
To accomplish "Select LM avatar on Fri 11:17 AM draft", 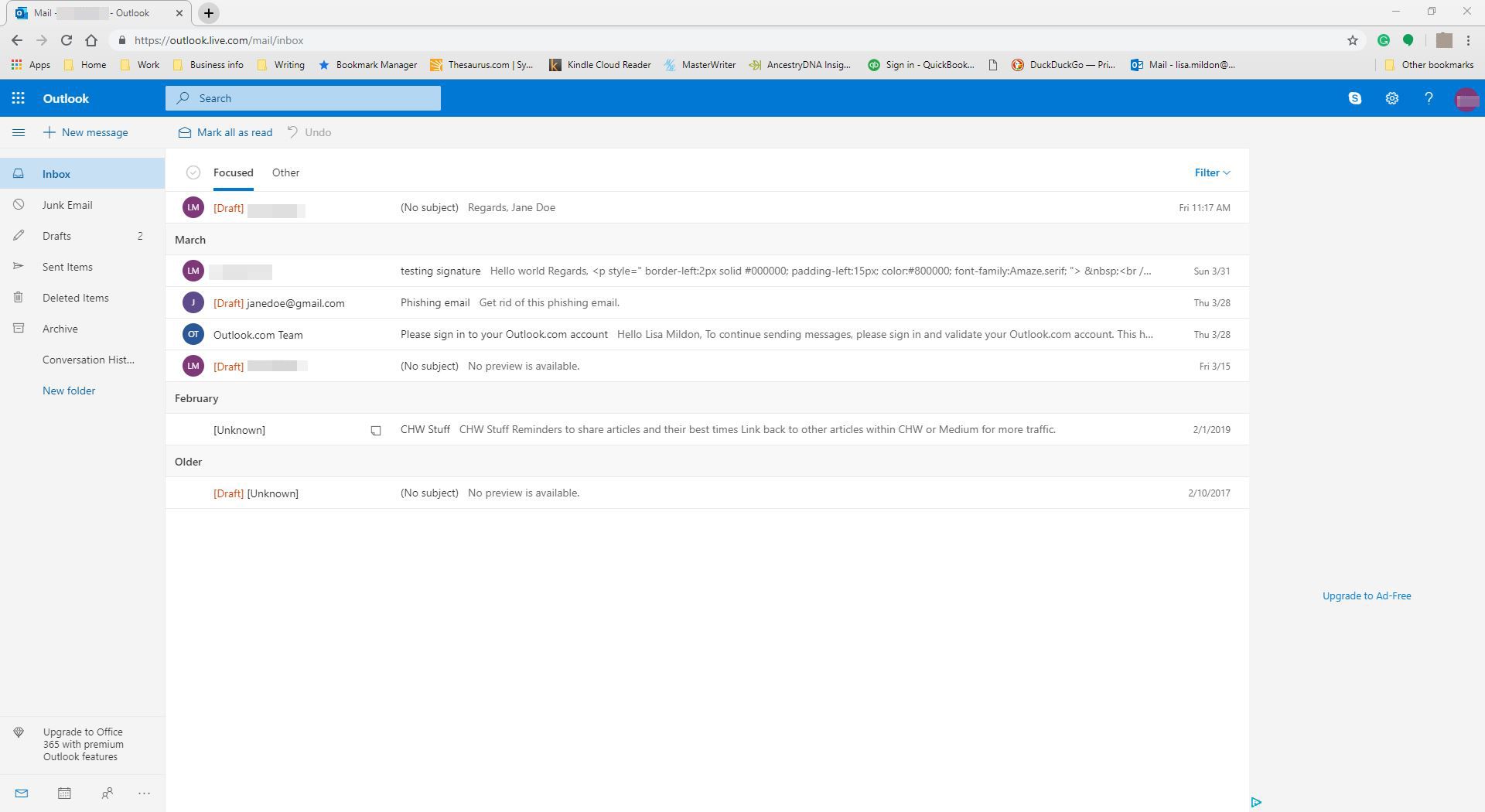I will pyautogui.click(x=193, y=207).
